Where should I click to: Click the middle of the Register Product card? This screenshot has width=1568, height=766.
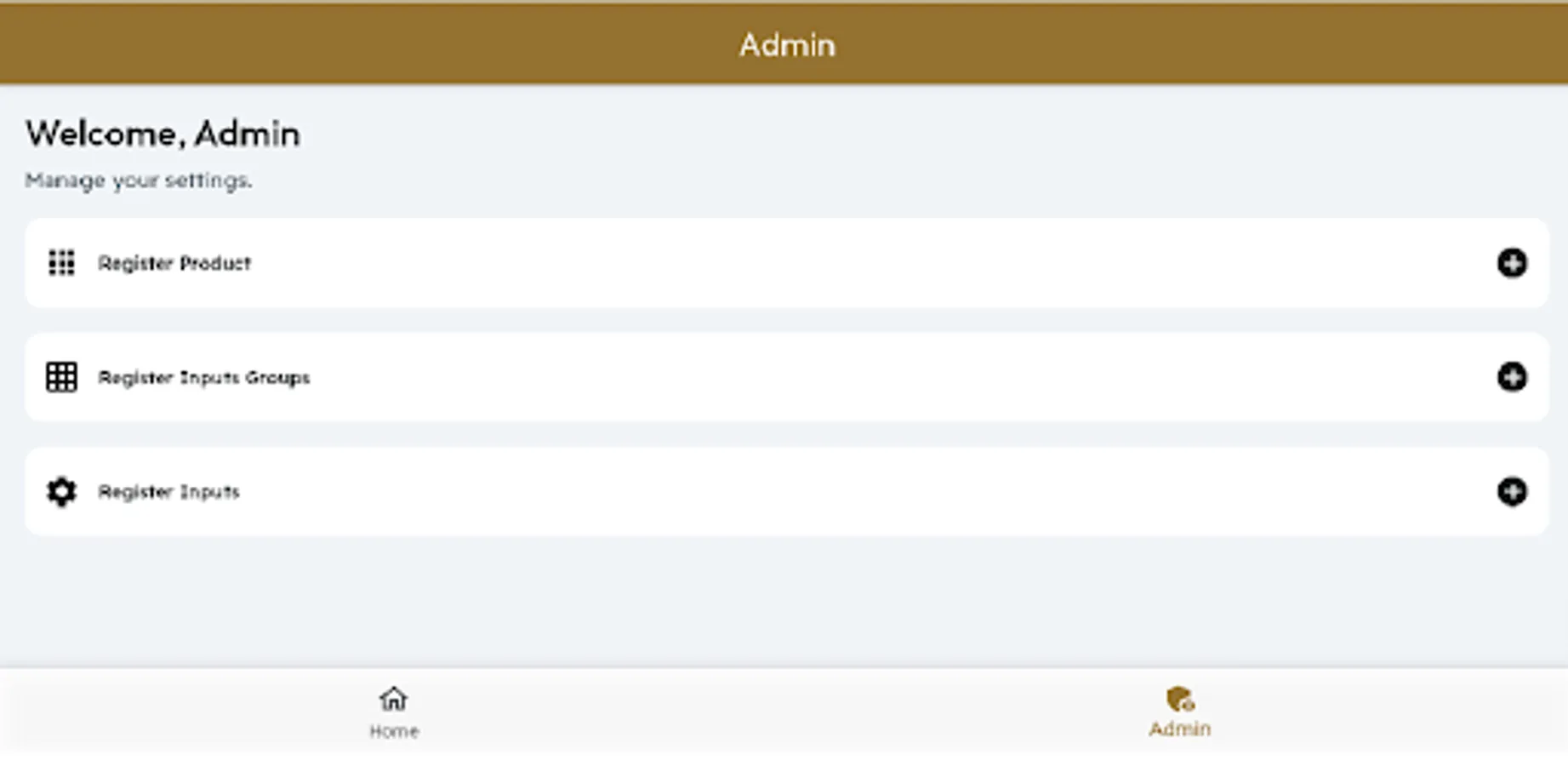pyautogui.click(x=786, y=263)
